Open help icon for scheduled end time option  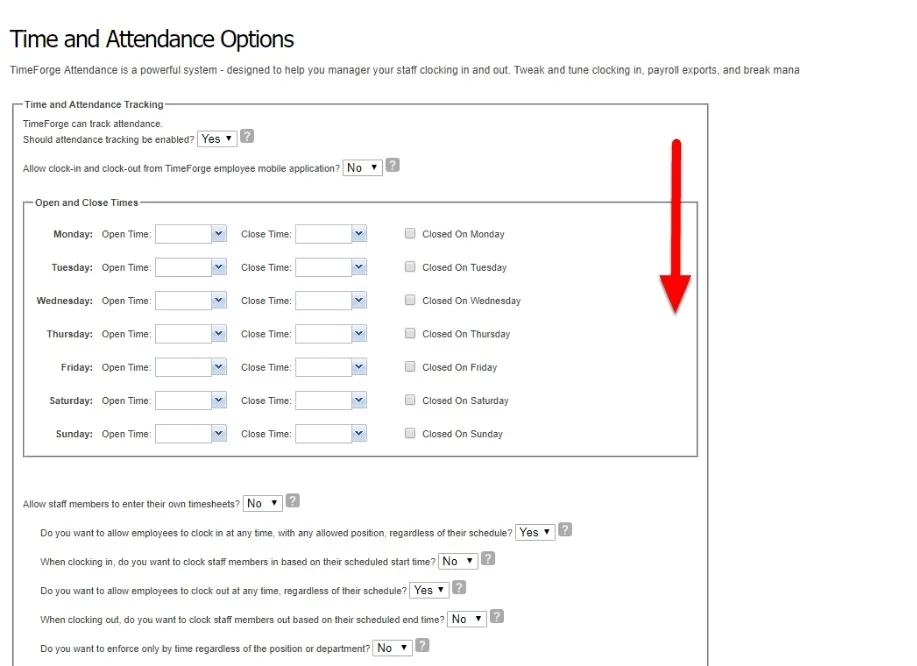pos(497,616)
